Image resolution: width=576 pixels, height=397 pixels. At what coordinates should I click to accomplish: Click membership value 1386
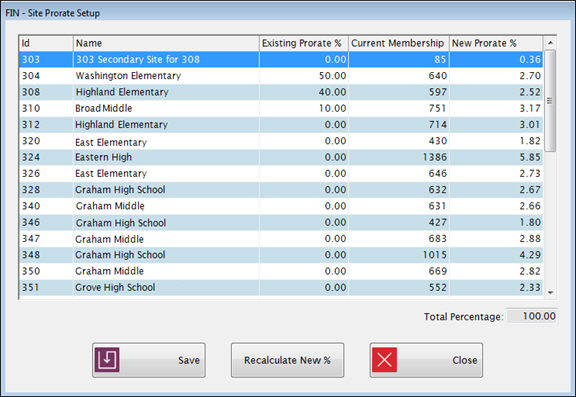[435, 157]
